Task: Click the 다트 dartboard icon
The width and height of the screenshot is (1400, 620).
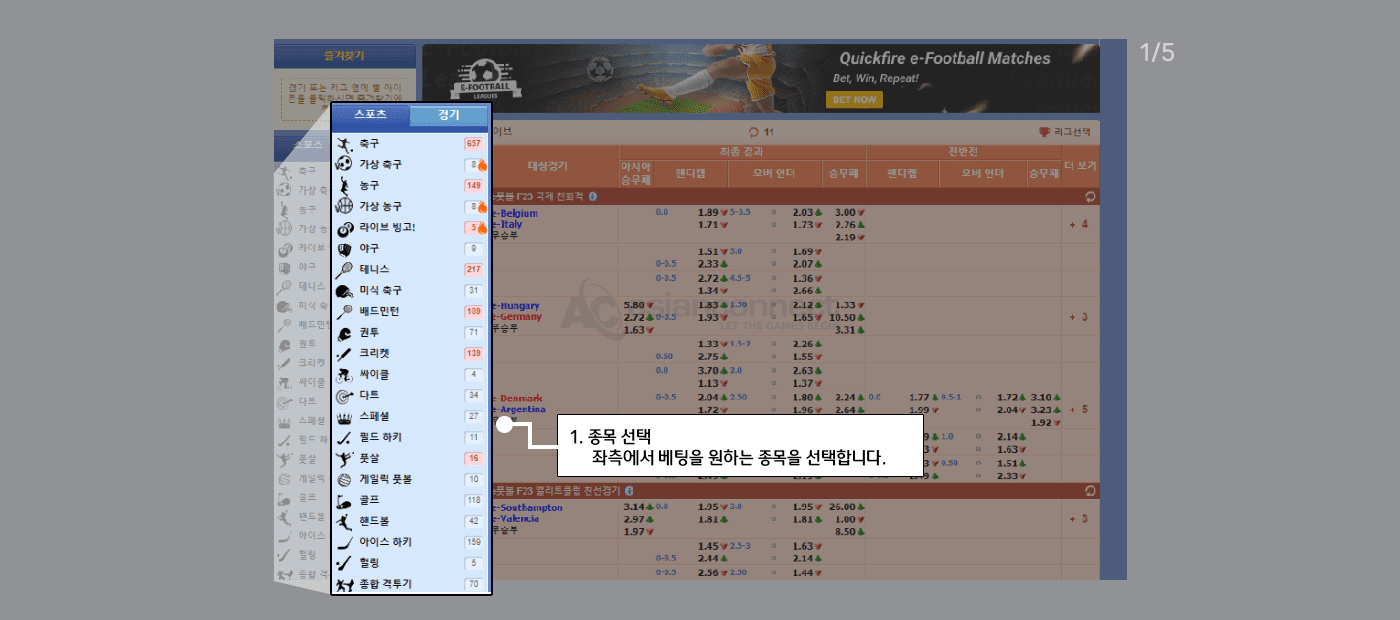Action: coord(344,396)
